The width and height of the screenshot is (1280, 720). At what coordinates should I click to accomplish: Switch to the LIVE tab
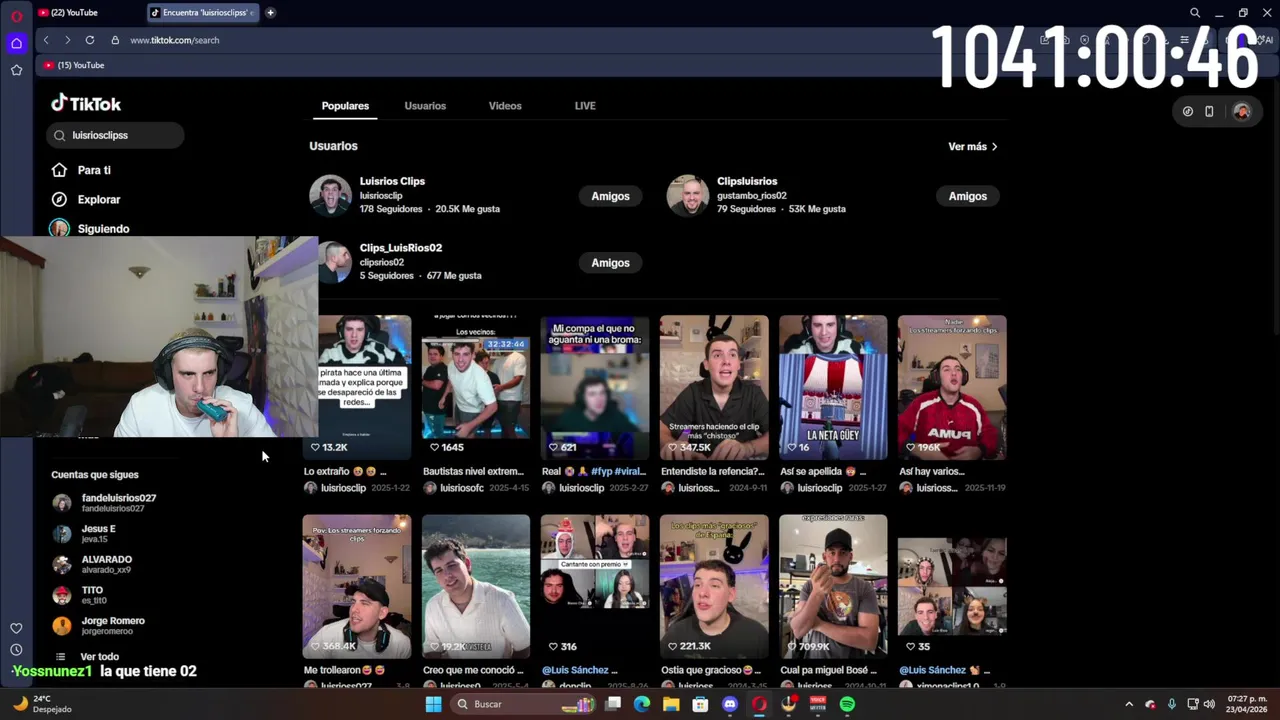585,106
